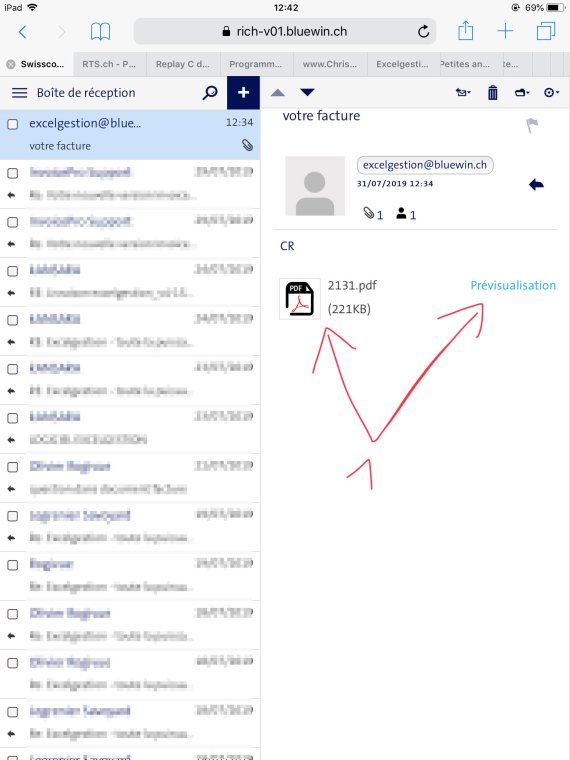Expand the mark-as envelope dropdown

(463, 92)
